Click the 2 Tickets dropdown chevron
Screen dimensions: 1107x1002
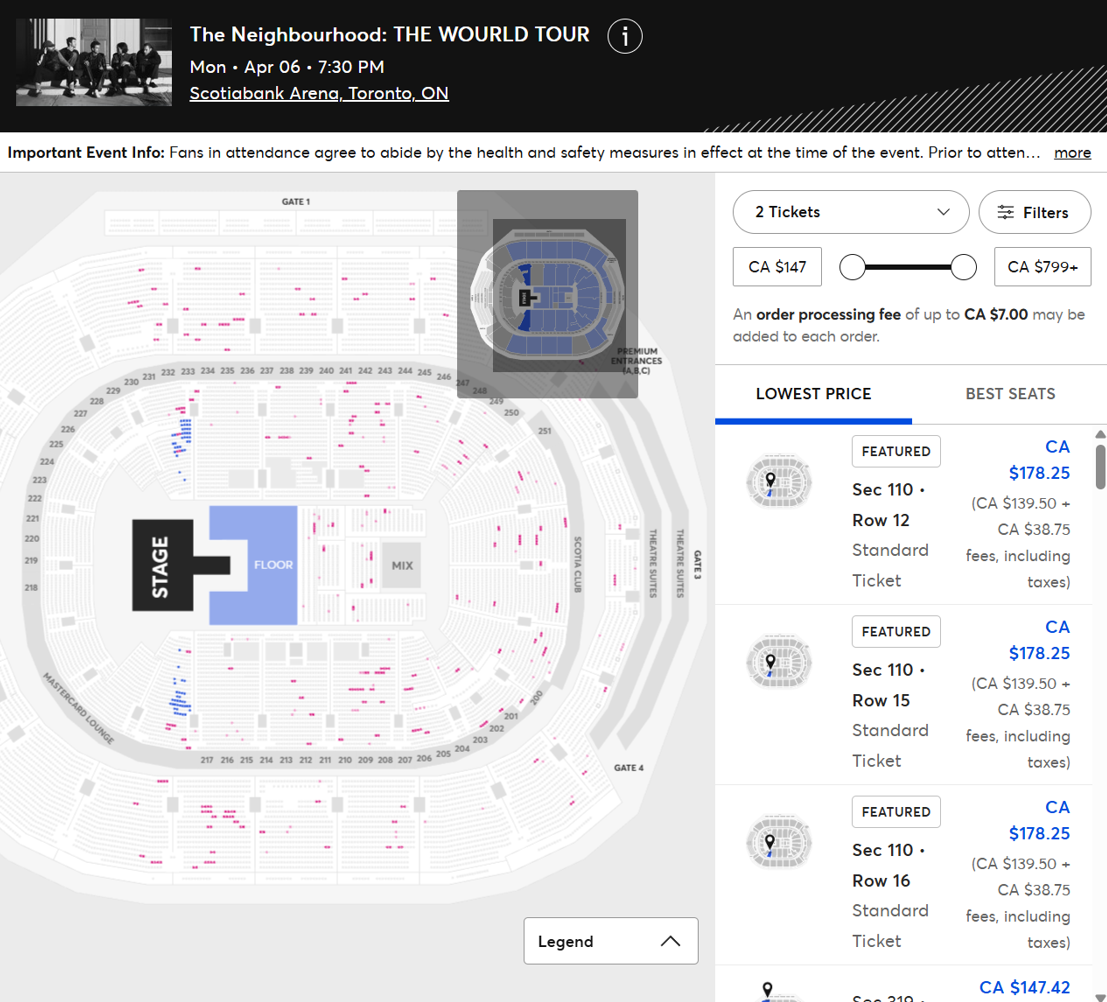coord(943,212)
